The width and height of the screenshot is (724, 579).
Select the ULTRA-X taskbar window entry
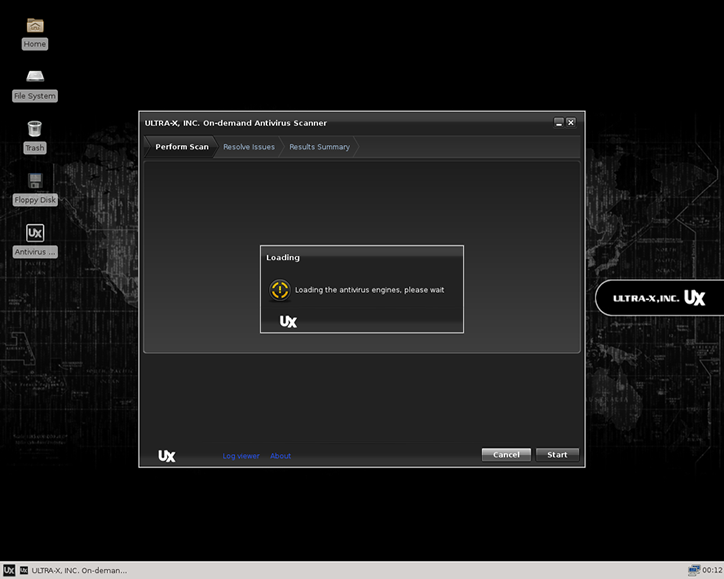click(x=74, y=570)
